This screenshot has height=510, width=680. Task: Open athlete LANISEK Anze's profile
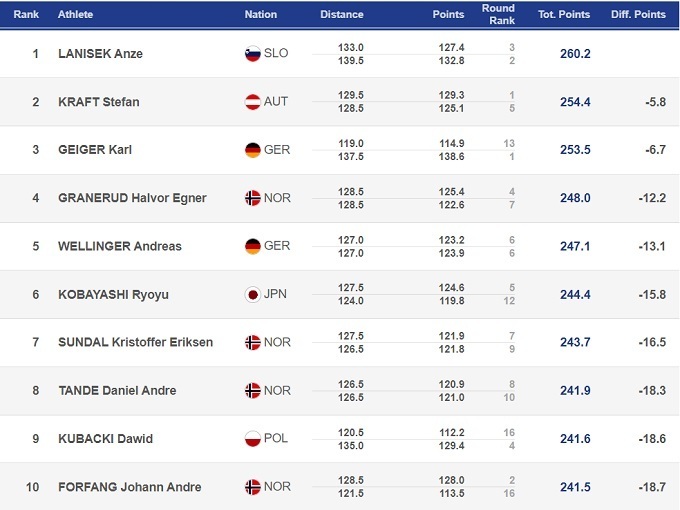(x=100, y=54)
